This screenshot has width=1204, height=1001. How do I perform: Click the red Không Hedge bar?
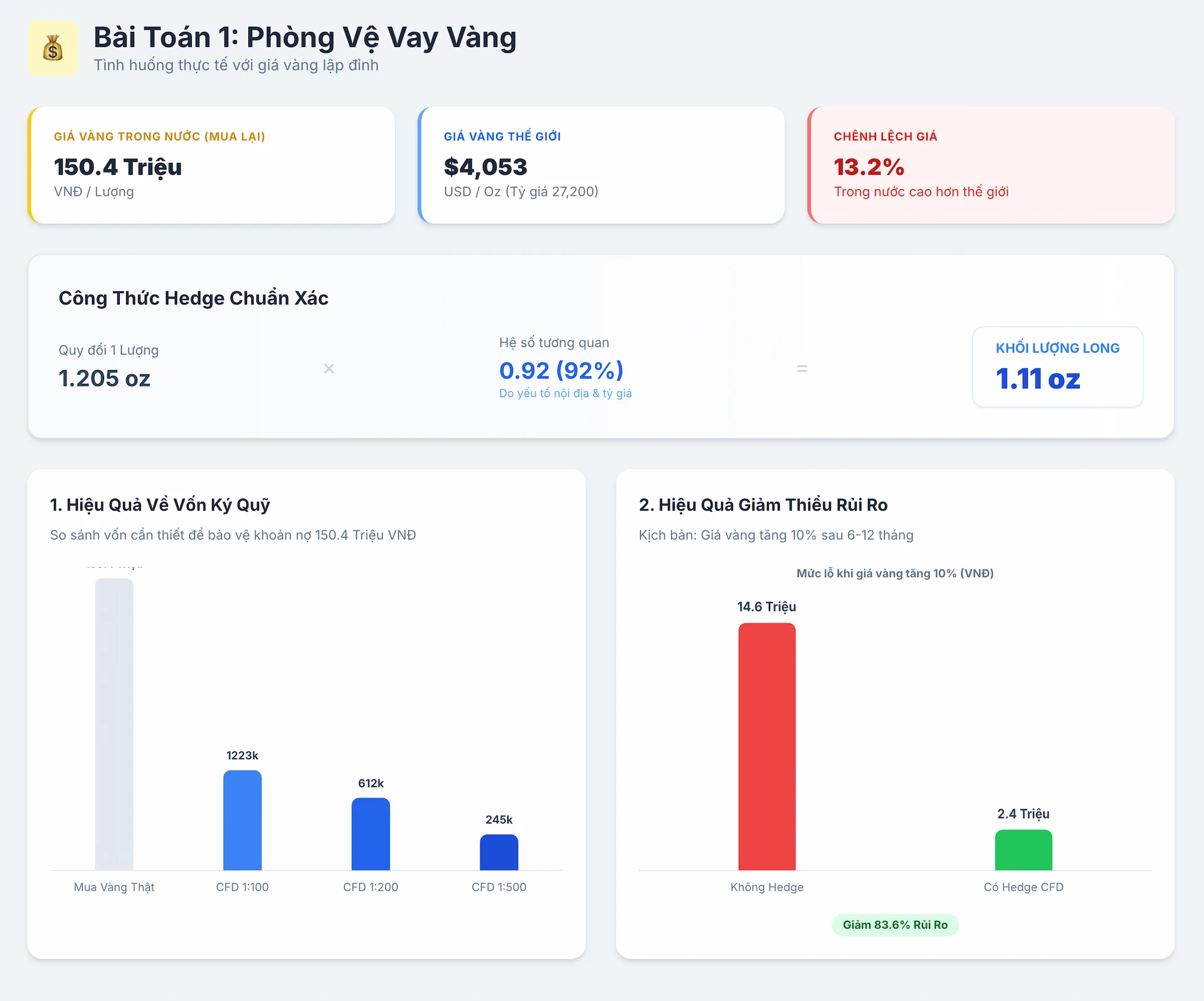pos(766,746)
